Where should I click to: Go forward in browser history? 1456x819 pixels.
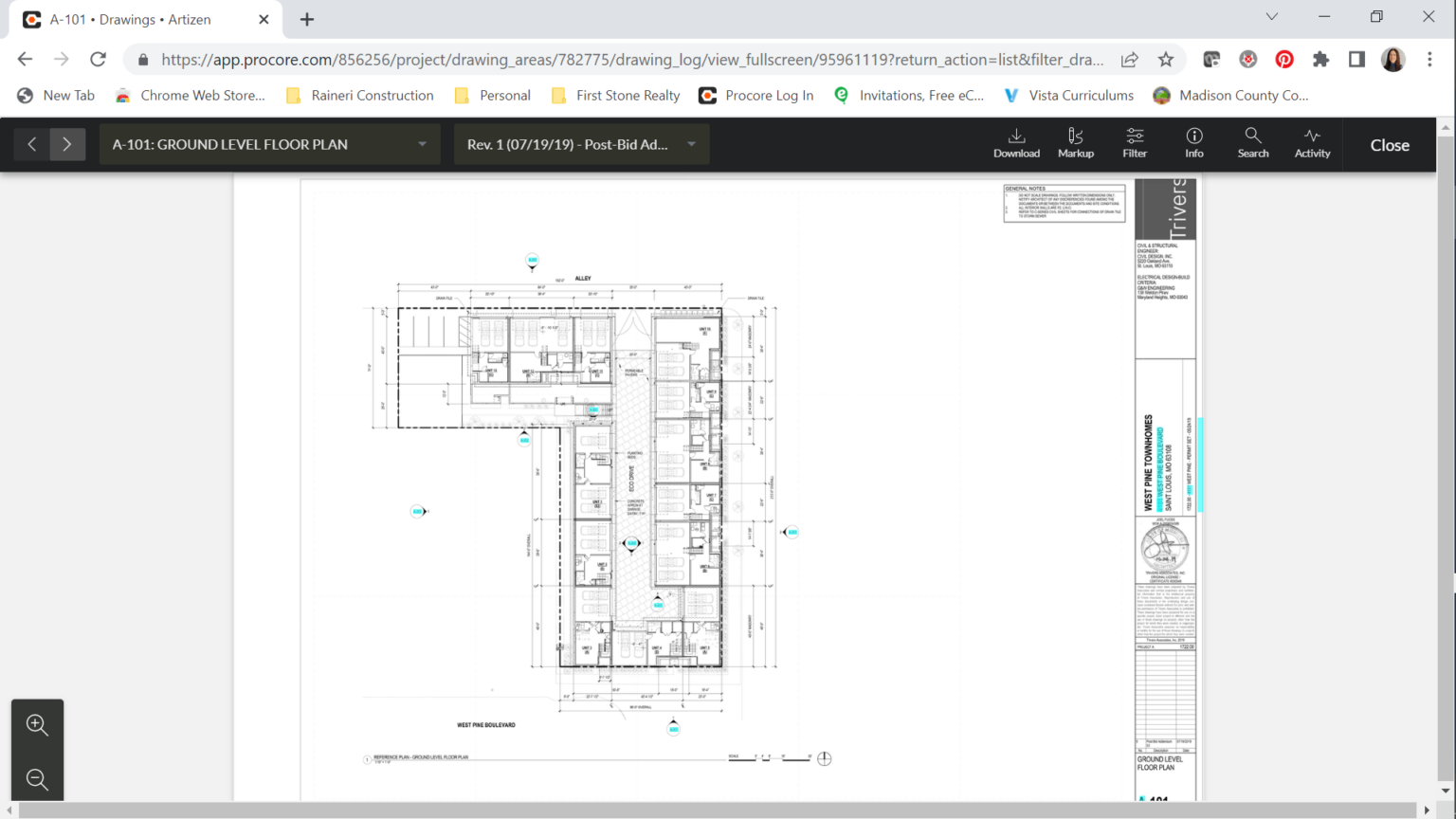pos(62,59)
